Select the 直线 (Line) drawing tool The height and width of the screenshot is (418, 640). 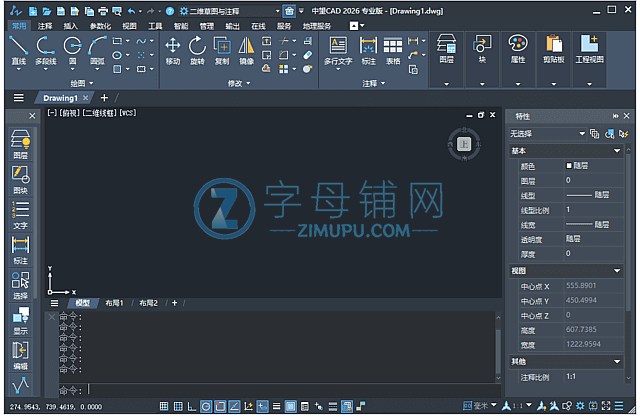[18, 48]
